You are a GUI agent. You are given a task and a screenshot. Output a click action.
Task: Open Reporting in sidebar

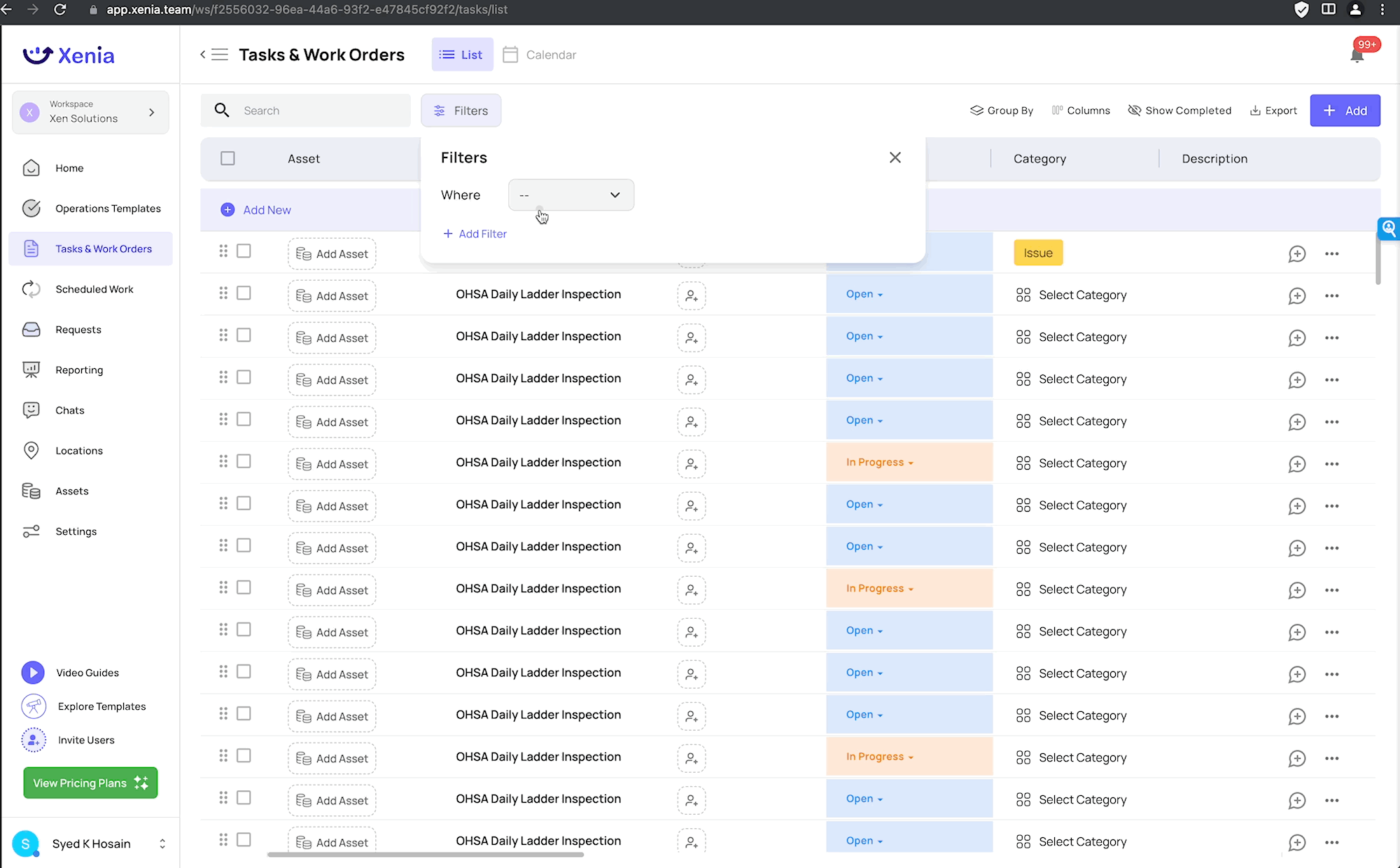click(x=90, y=370)
